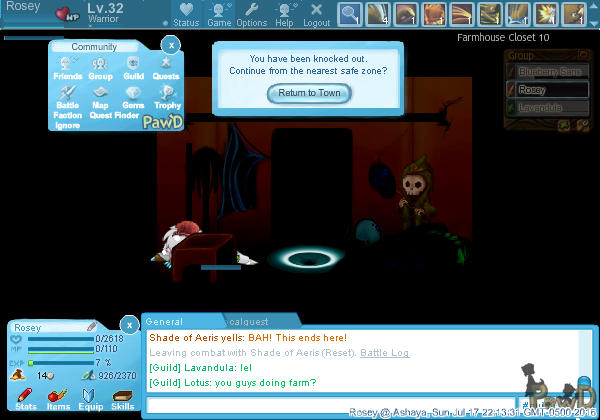Close the Rosey stats panel

click(x=128, y=324)
